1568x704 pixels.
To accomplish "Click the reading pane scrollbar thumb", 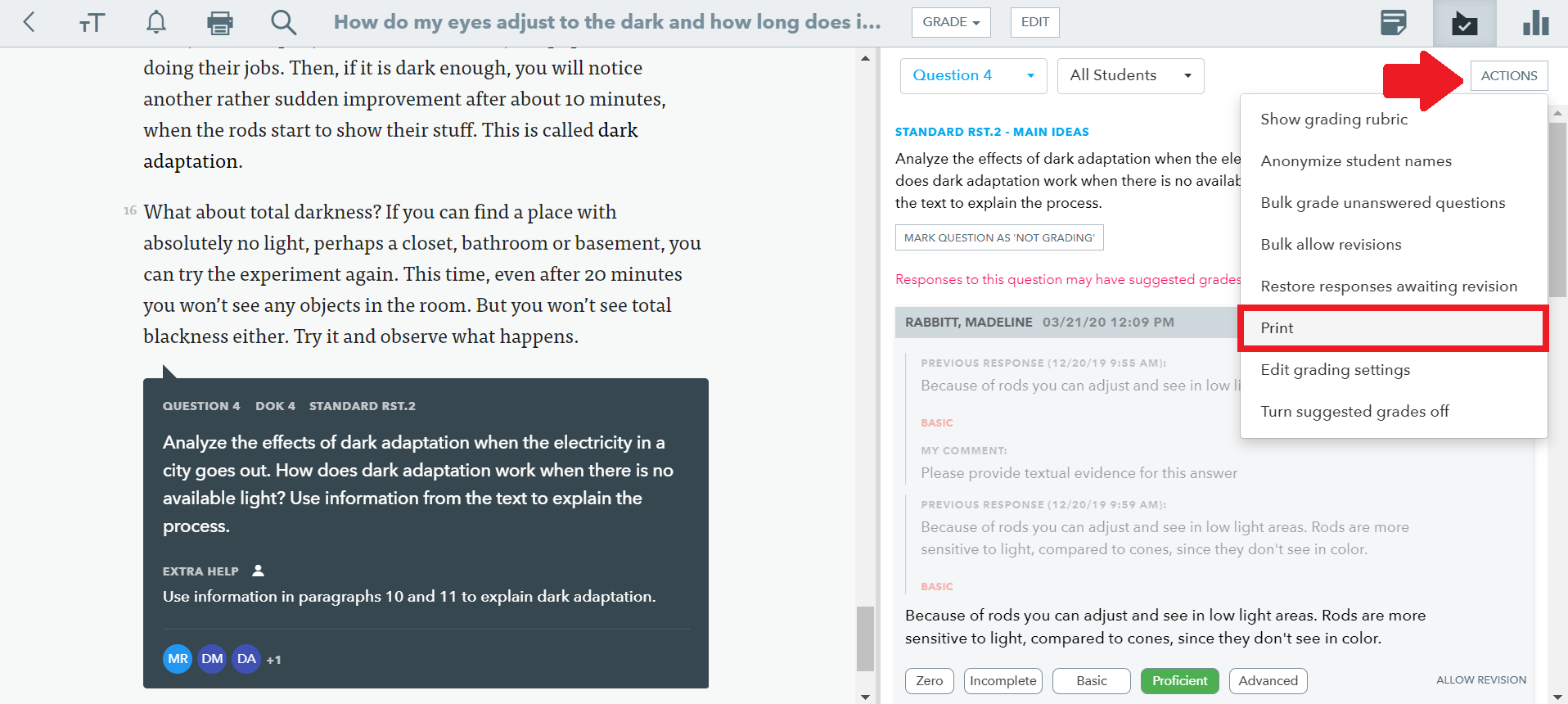I will [865, 639].
